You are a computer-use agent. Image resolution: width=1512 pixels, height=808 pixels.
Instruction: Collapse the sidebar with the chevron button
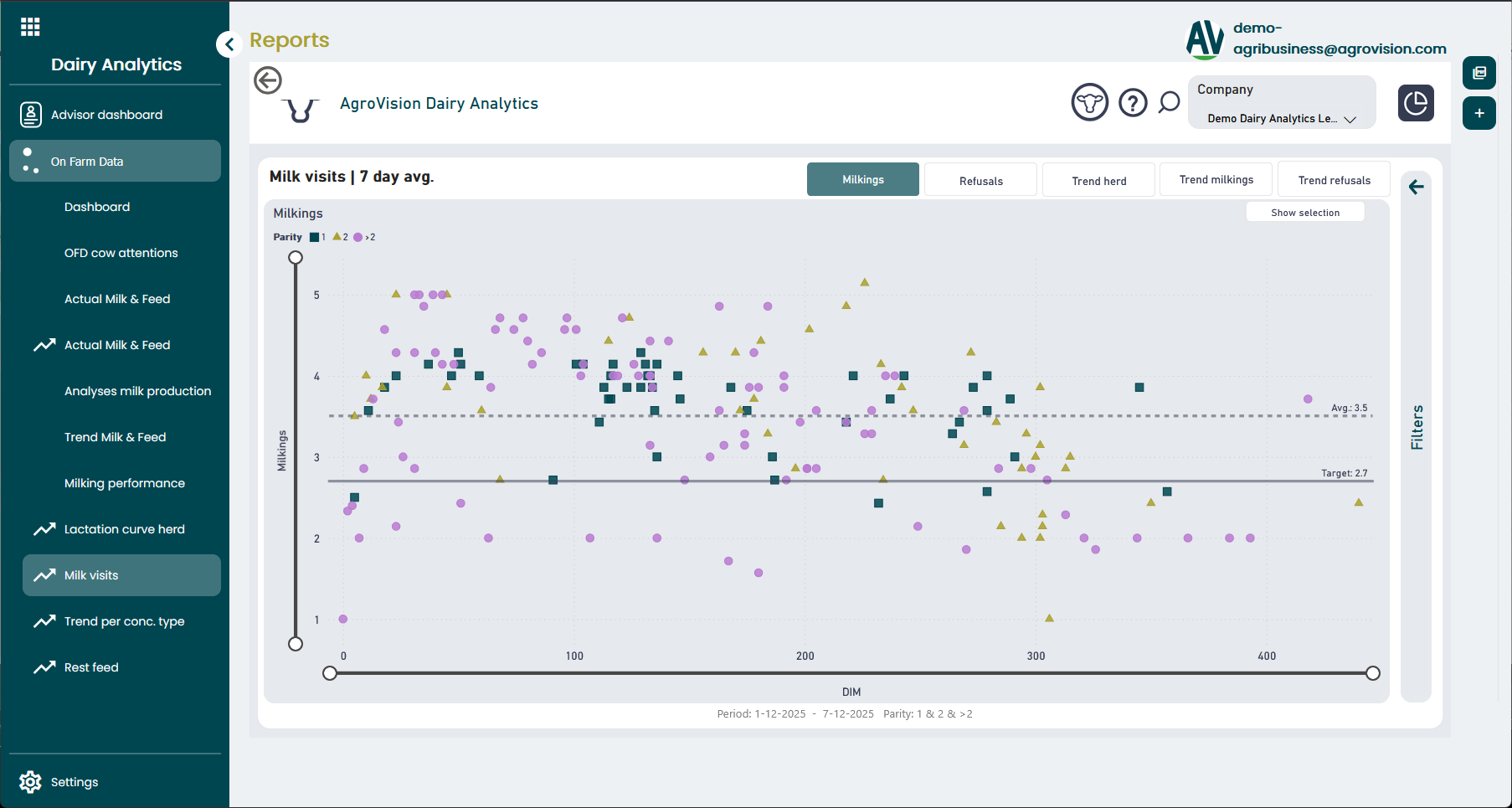click(x=229, y=44)
